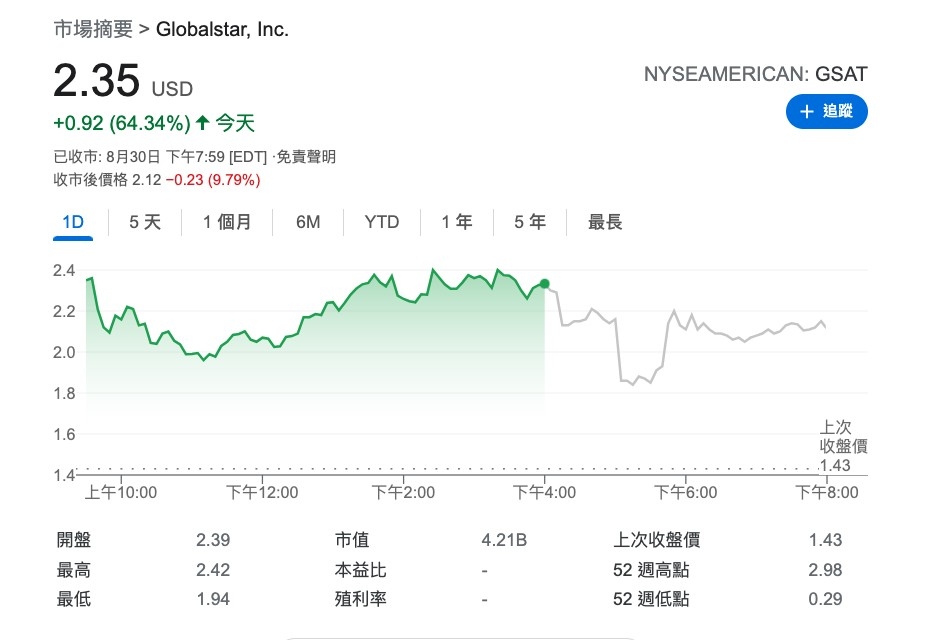This screenshot has width=931, height=640.
Task: Show the 1 年 chart range
Action: (457, 222)
